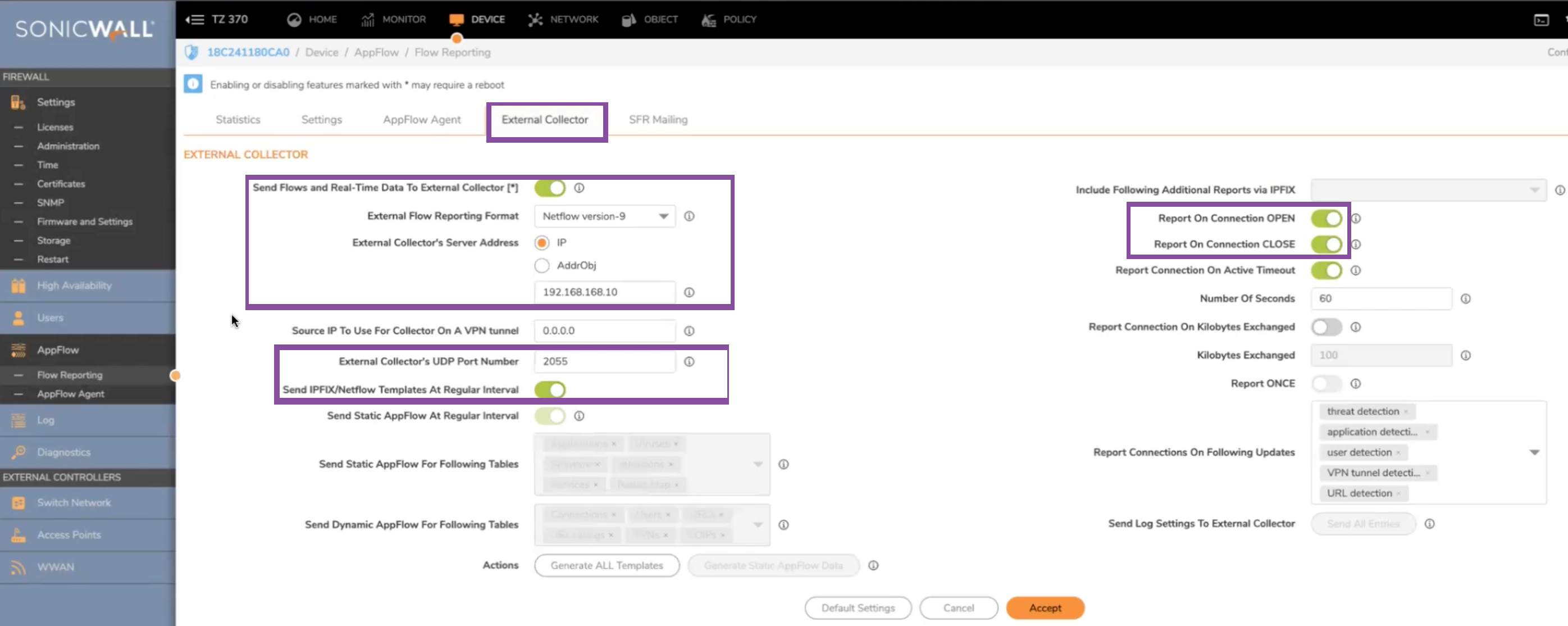Open the POLICY icon in top bar

coord(709,20)
